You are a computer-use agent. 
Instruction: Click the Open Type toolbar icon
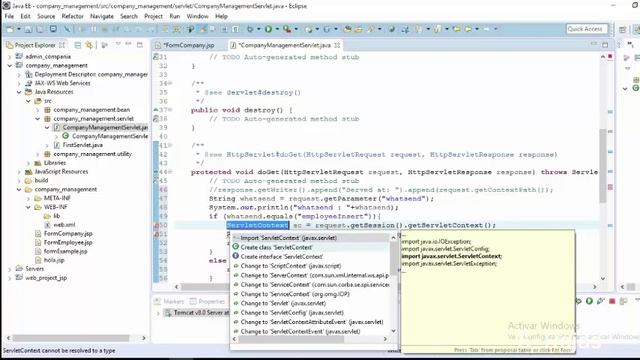coord(347,29)
